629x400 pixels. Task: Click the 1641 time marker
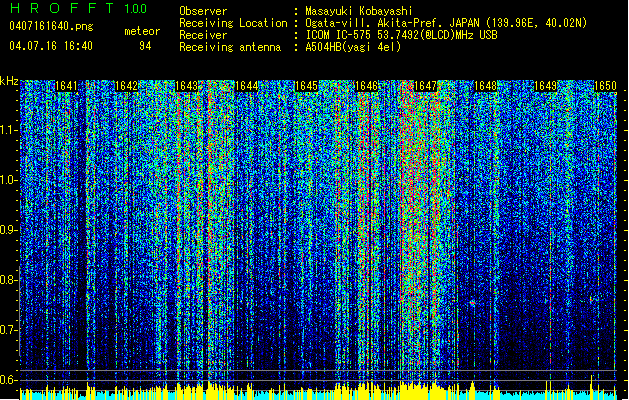[66, 86]
